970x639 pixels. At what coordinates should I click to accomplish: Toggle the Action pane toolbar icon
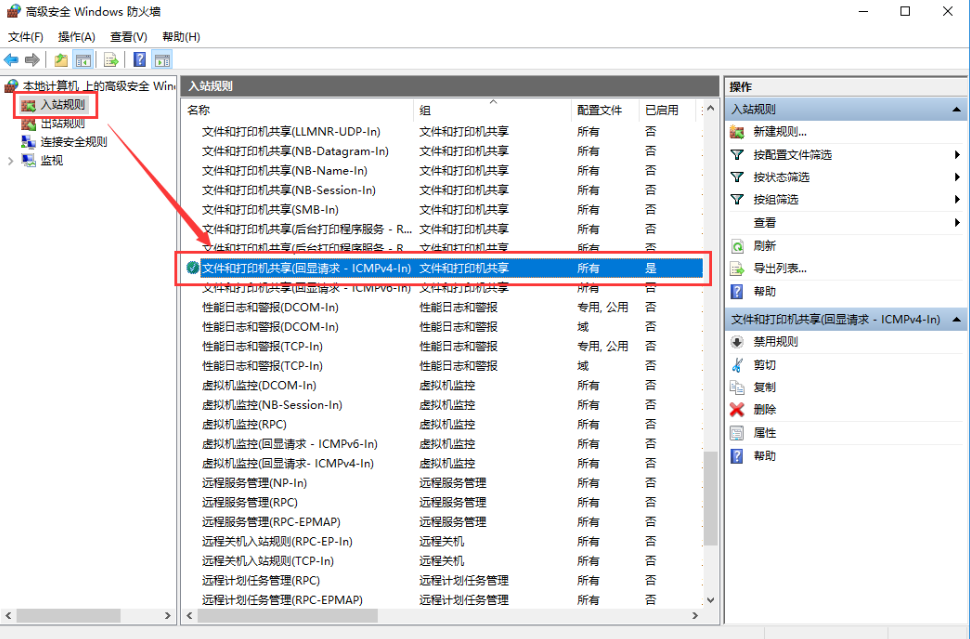pos(162,60)
